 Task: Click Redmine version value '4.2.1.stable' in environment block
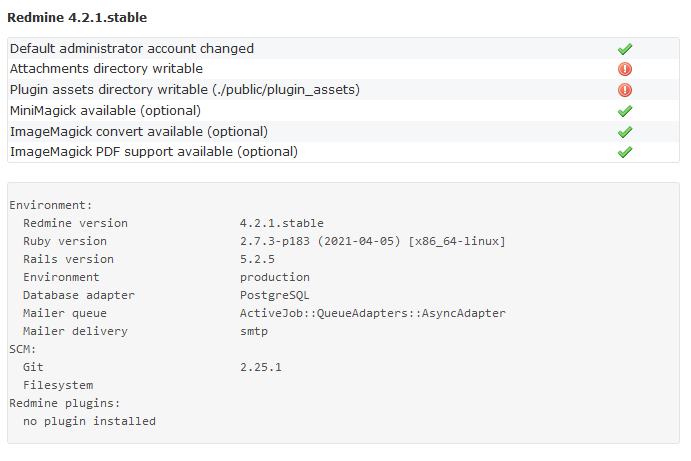coord(282,223)
